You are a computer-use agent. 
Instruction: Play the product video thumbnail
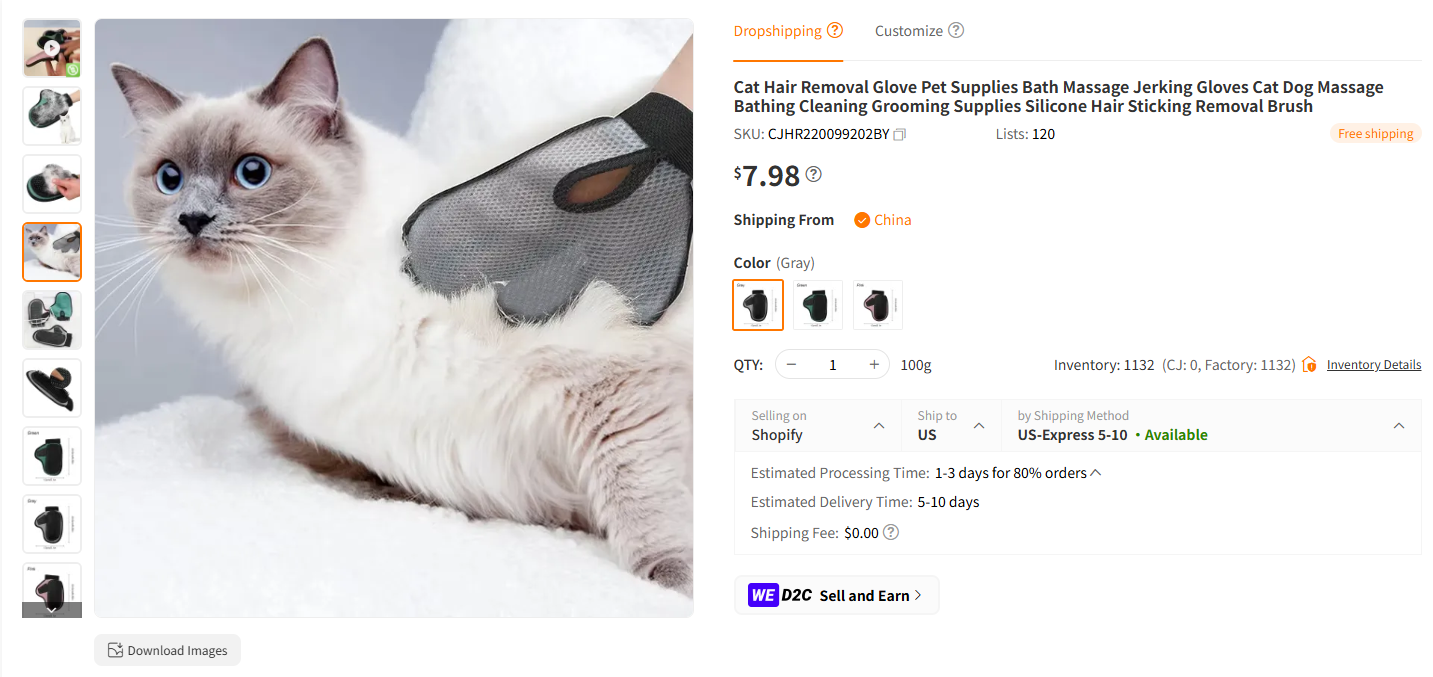[51, 47]
